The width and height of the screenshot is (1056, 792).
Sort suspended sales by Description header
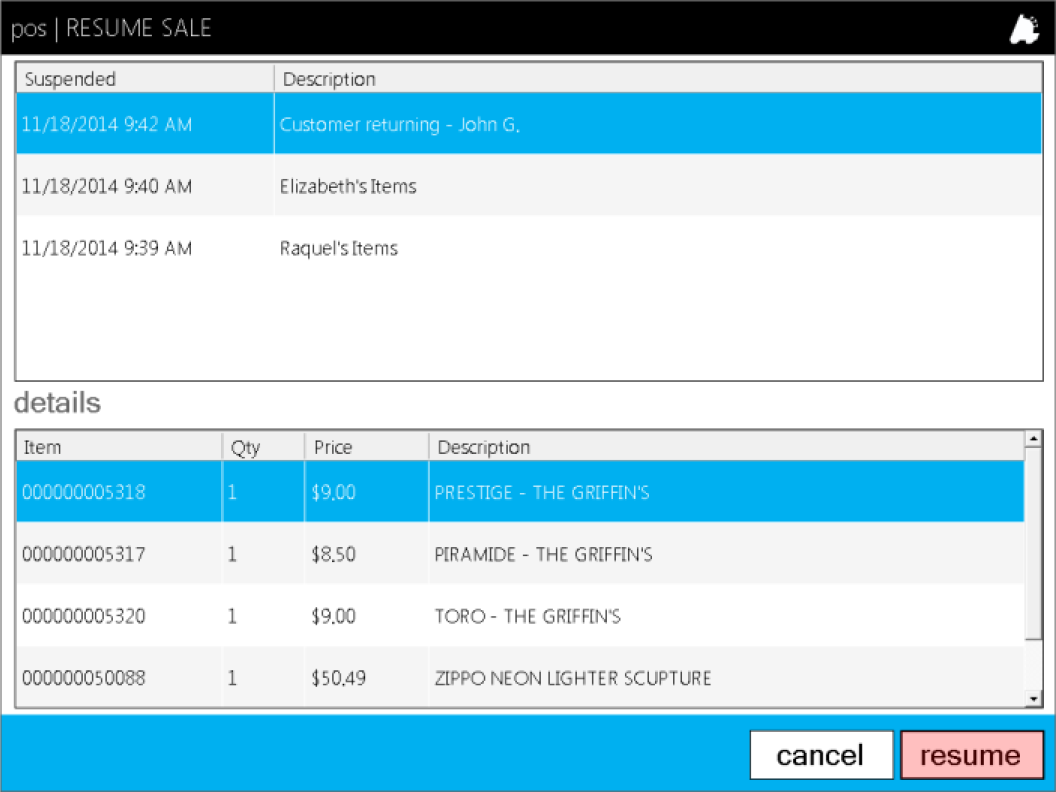(x=658, y=79)
